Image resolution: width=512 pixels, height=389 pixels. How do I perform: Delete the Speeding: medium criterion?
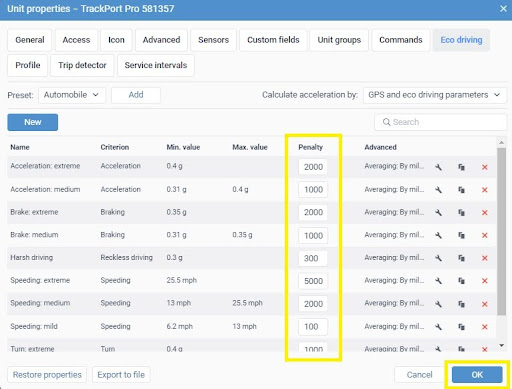[x=485, y=304]
